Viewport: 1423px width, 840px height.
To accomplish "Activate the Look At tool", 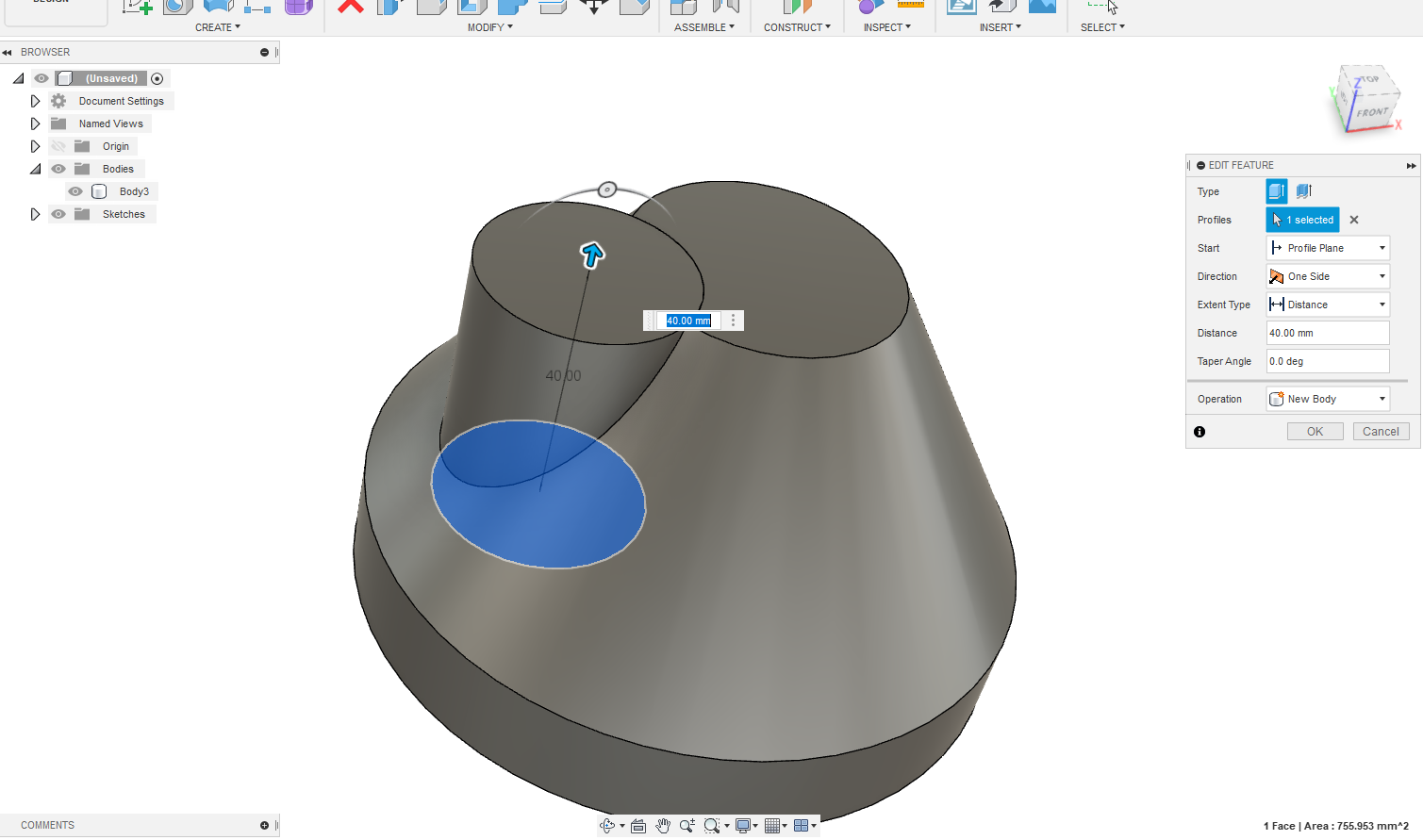I will [638, 826].
